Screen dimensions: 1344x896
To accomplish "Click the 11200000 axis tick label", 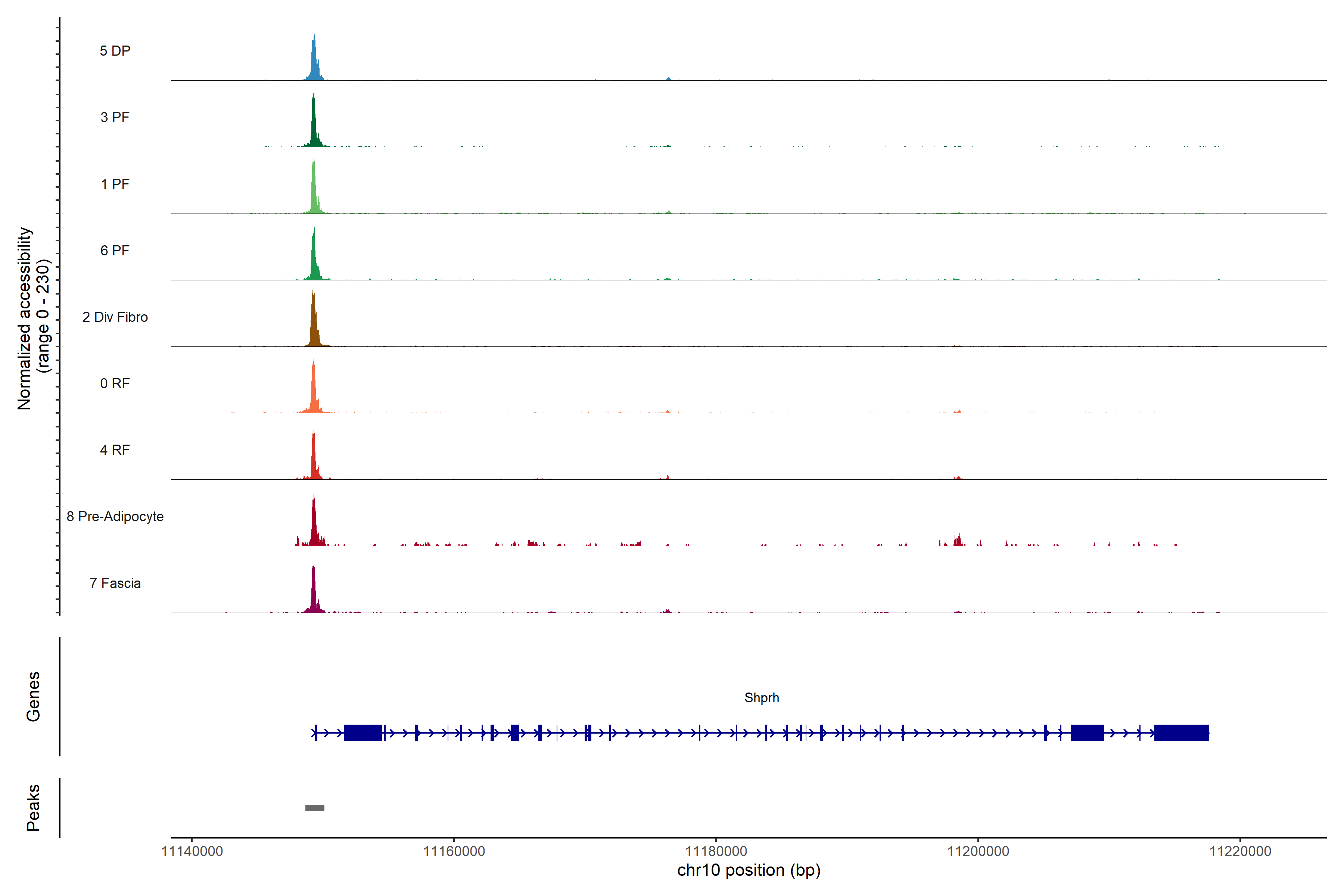I will (978, 852).
